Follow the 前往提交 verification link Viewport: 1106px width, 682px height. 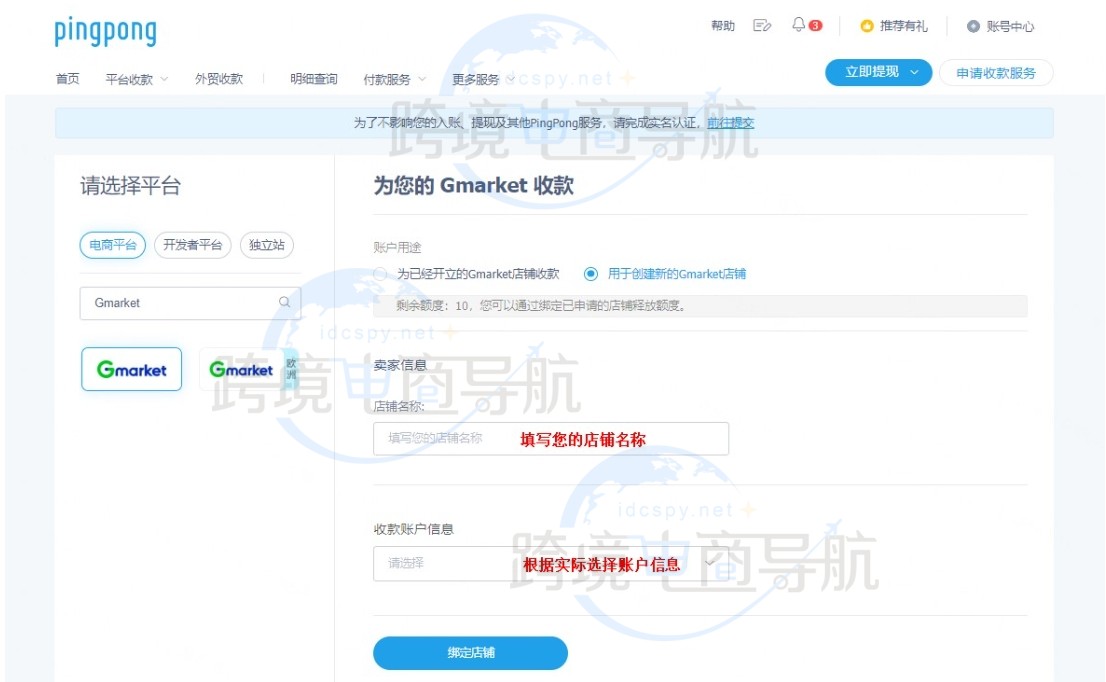coord(732,121)
